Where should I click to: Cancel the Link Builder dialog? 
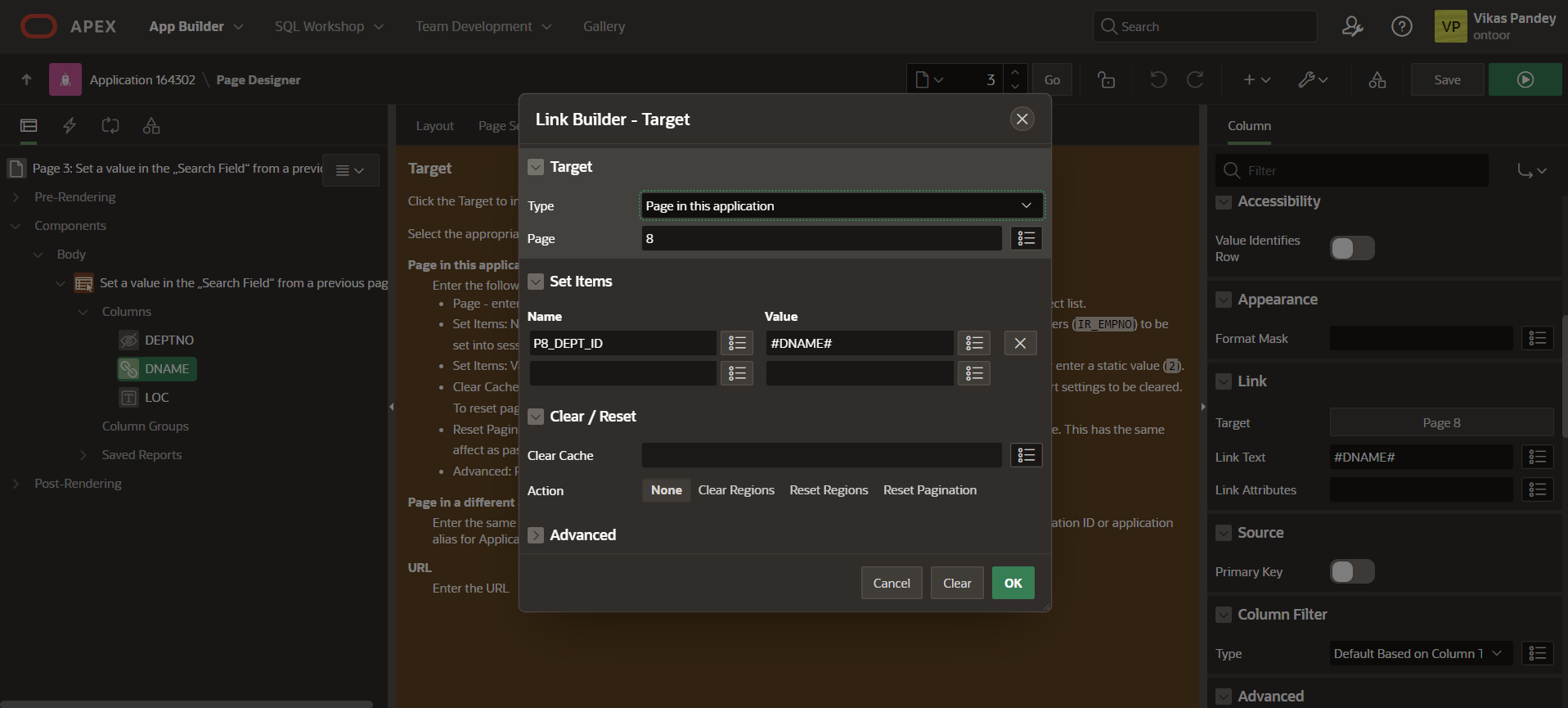[x=891, y=583]
